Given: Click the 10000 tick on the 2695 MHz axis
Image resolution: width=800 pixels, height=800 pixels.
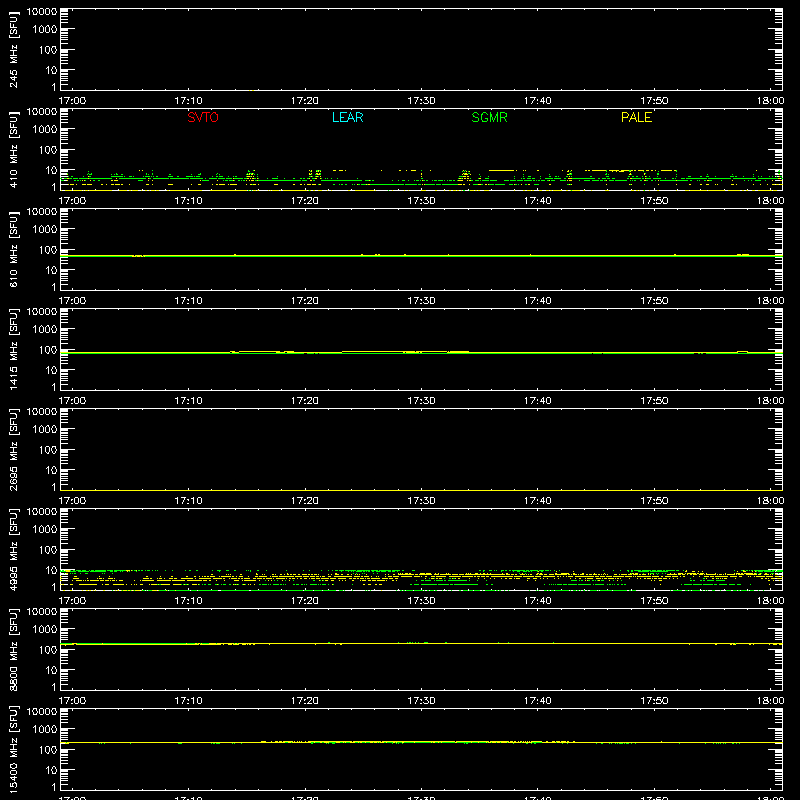Looking at the screenshot, I should tap(42, 412).
